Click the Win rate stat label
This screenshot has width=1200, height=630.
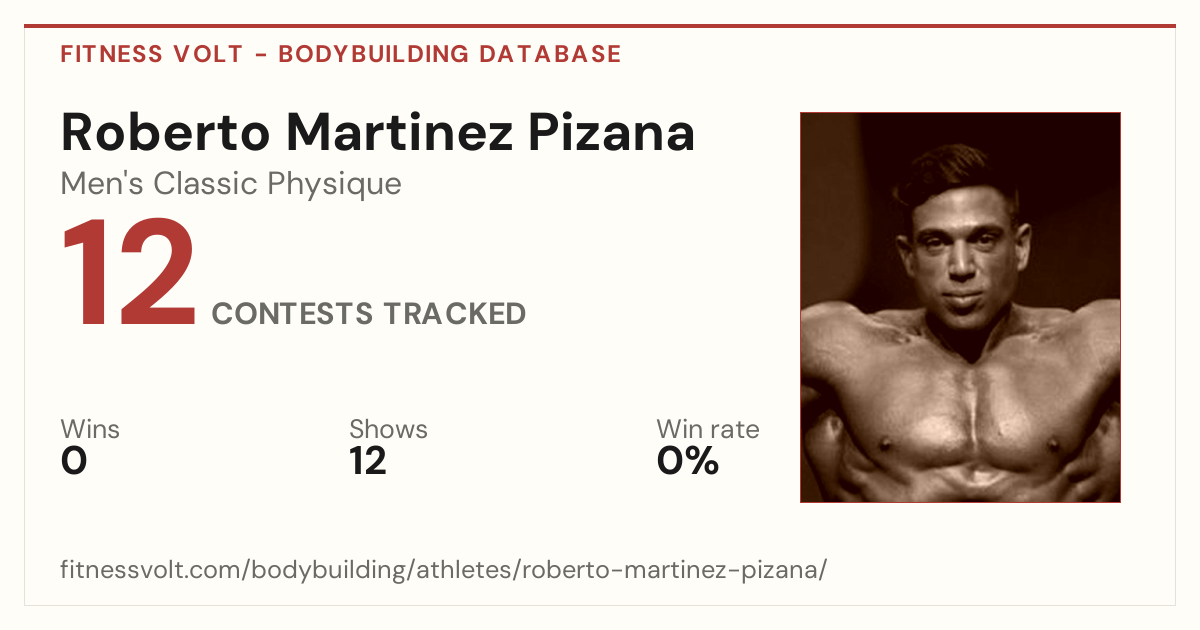click(x=708, y=430)
